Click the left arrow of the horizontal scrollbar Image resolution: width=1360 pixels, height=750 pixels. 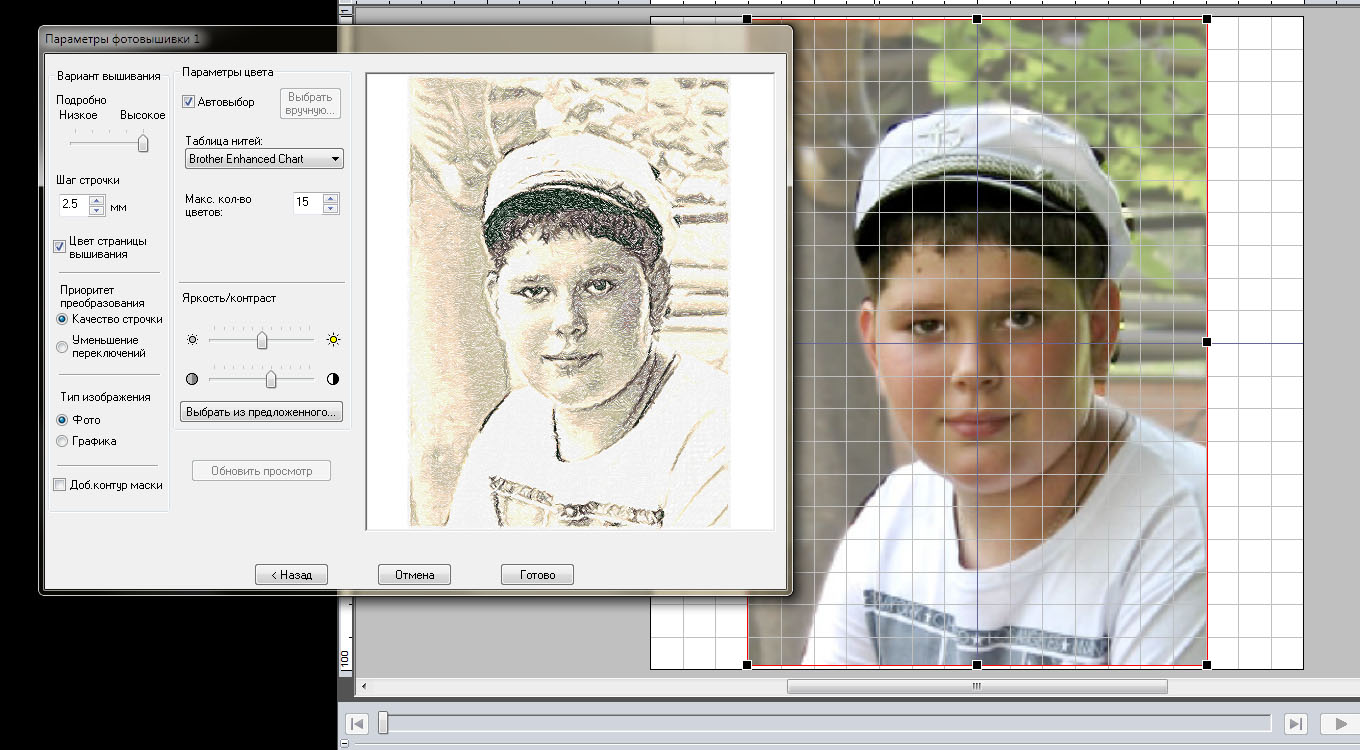[364, 687]
